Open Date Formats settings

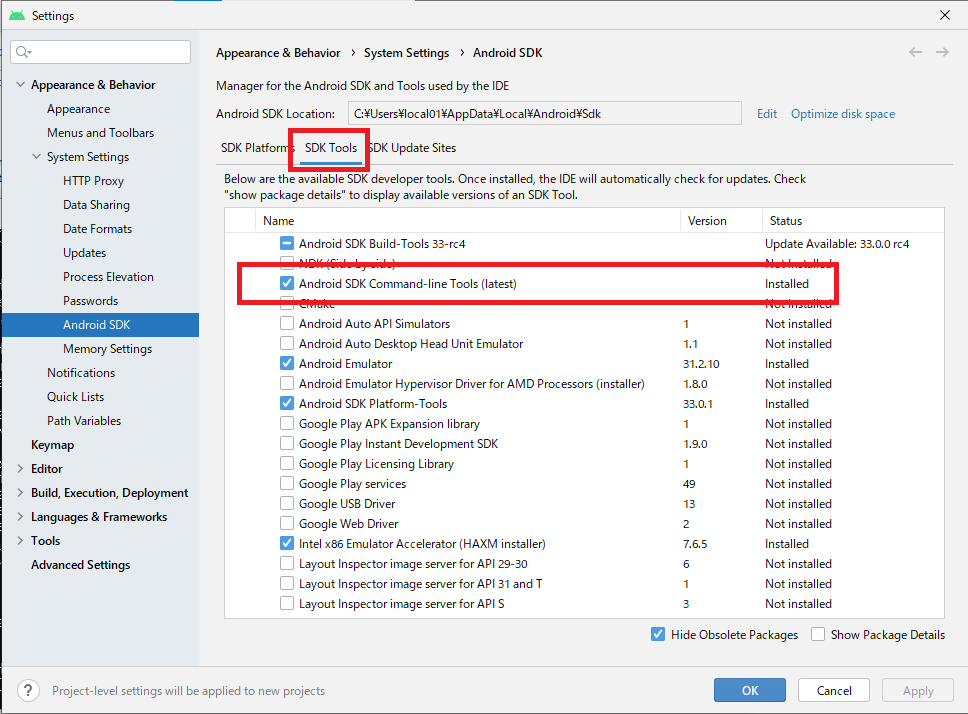coord(98,229)
